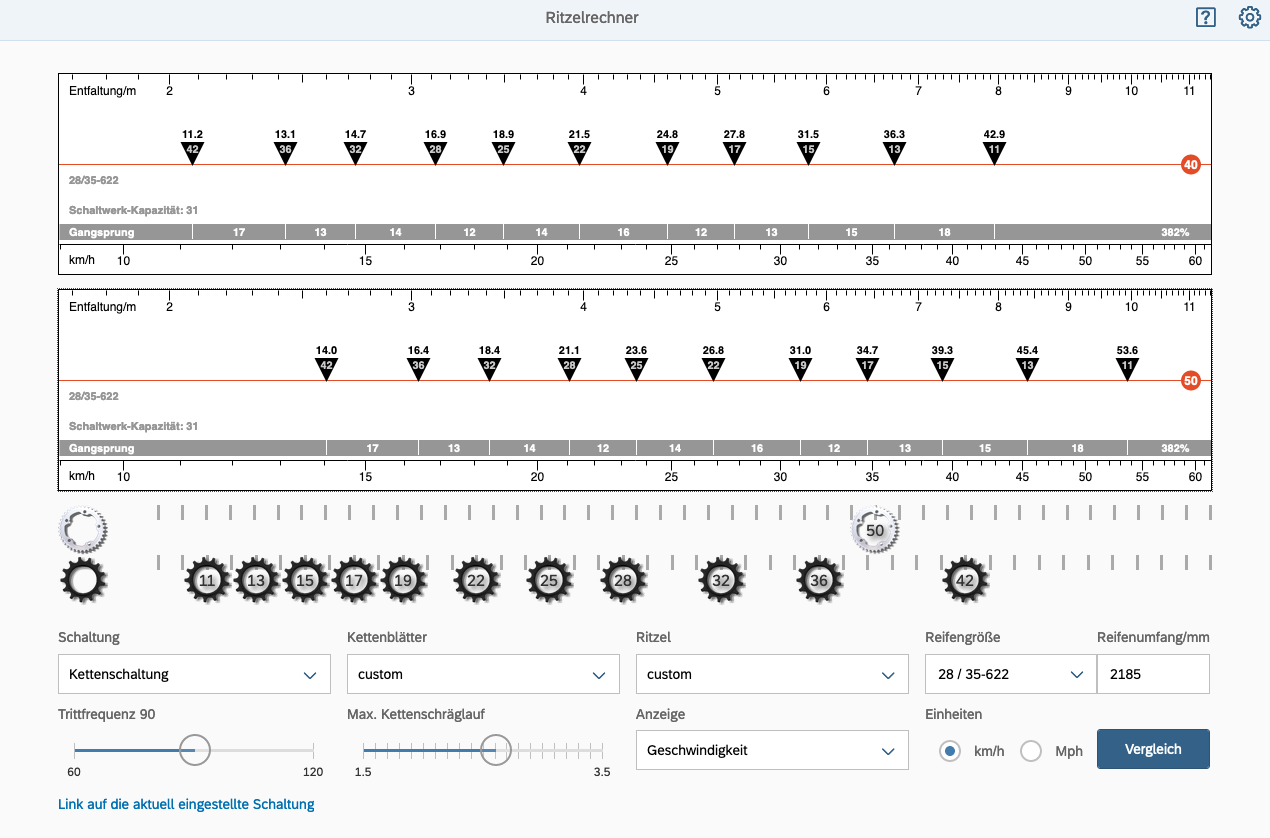Select the km/h radio button
Viewport: 1270px width, 838px height.
(x=950, y=751)
